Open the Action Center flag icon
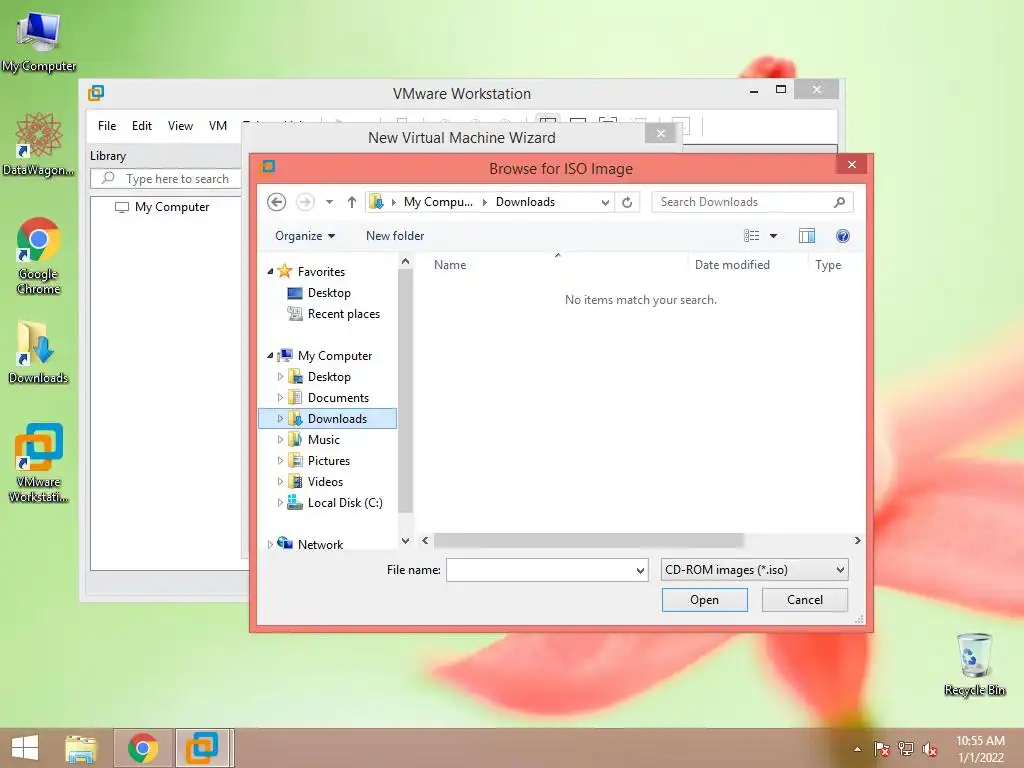 pyautogui.click(x=882, y=749)
